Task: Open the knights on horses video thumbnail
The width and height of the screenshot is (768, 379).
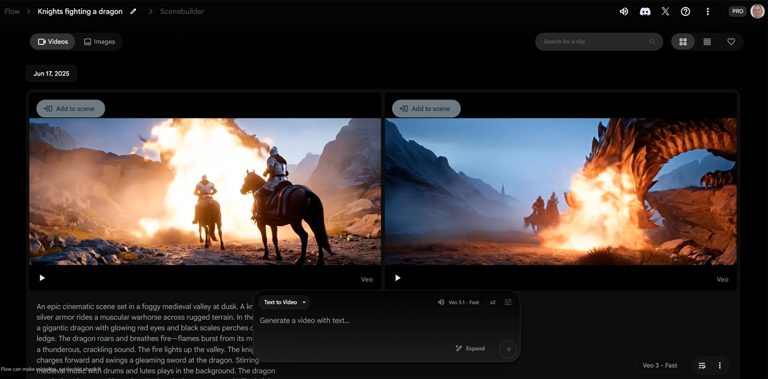Action: tap(205, 191)
